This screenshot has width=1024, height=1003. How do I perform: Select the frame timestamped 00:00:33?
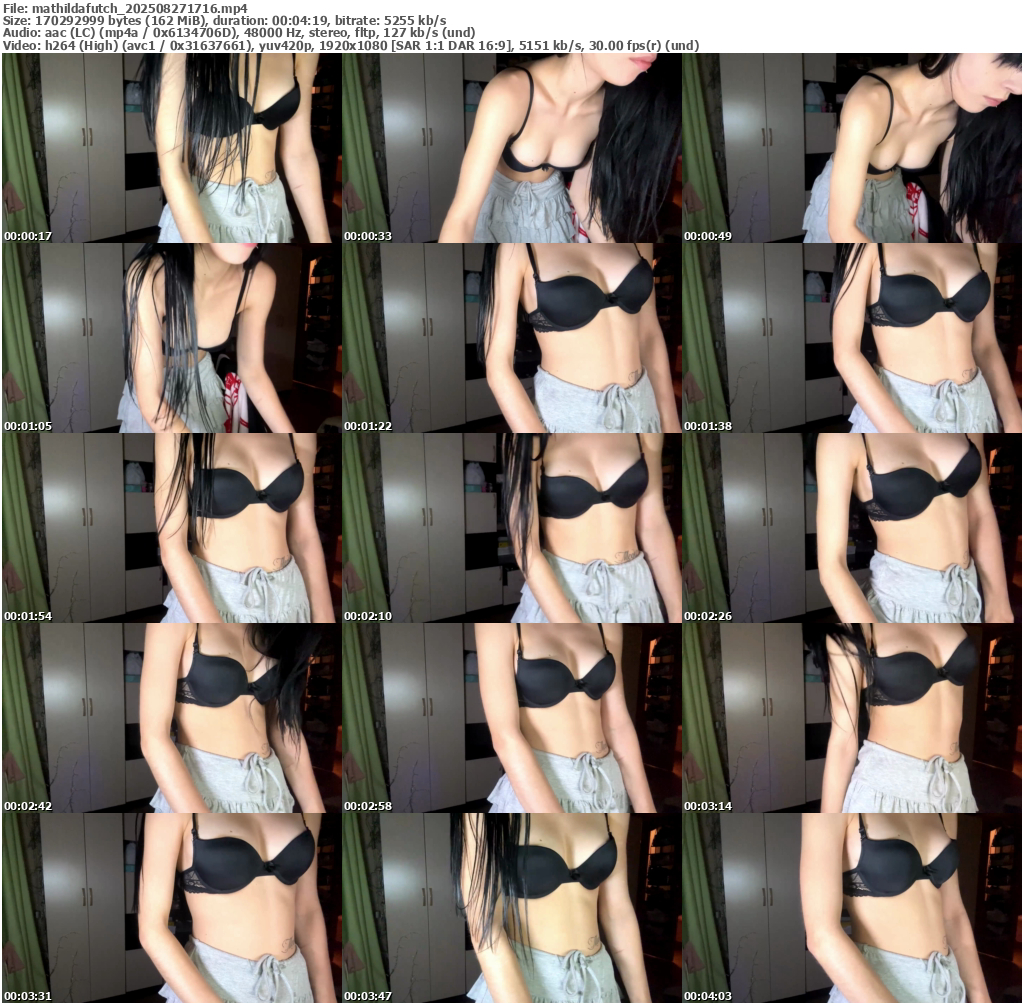pos(512,148)
